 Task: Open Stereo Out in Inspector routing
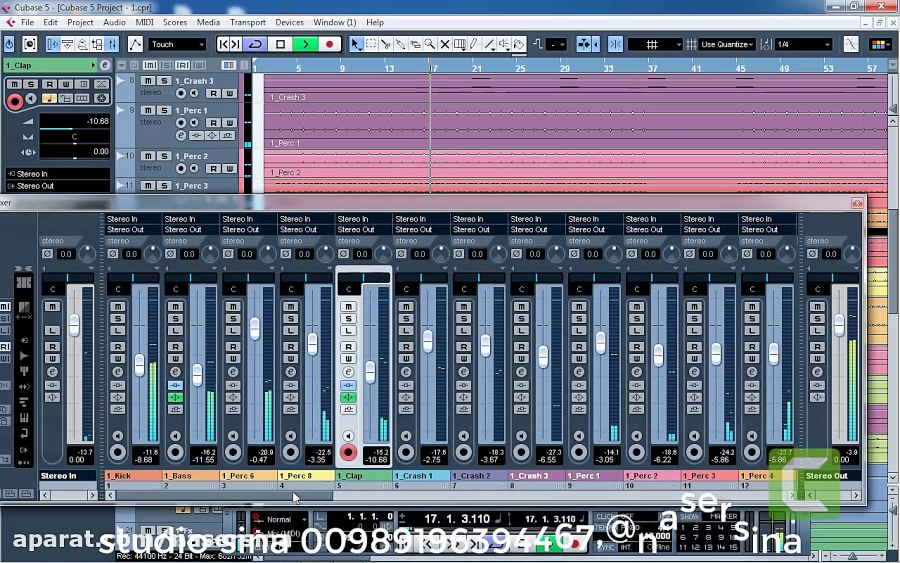click(57, 186)
